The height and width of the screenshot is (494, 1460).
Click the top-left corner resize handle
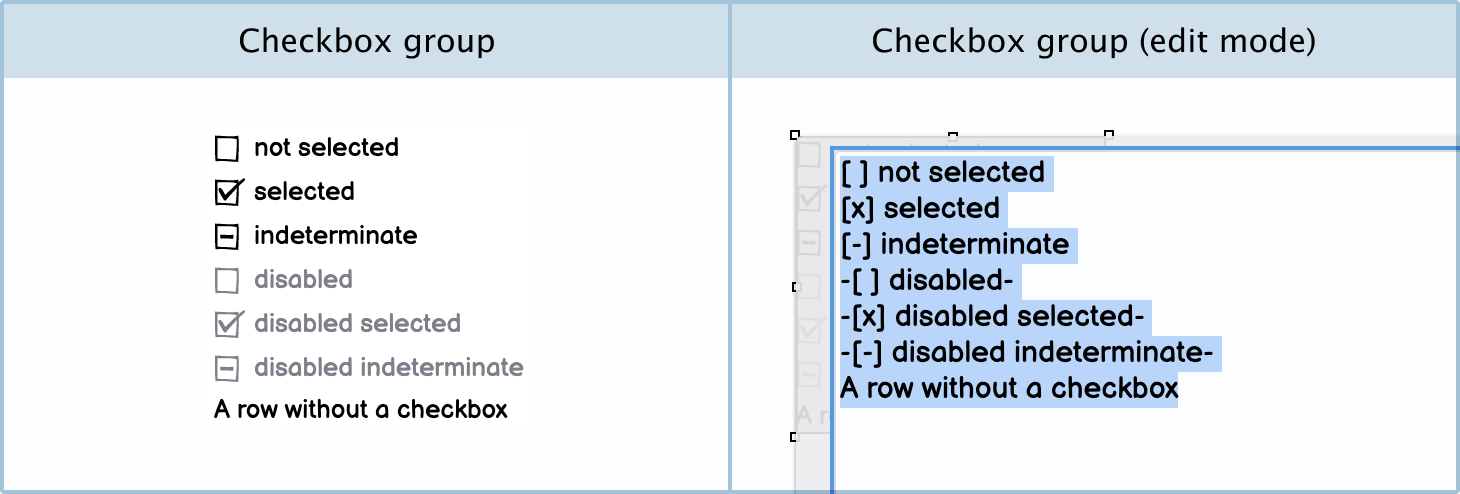coord(795,133)
